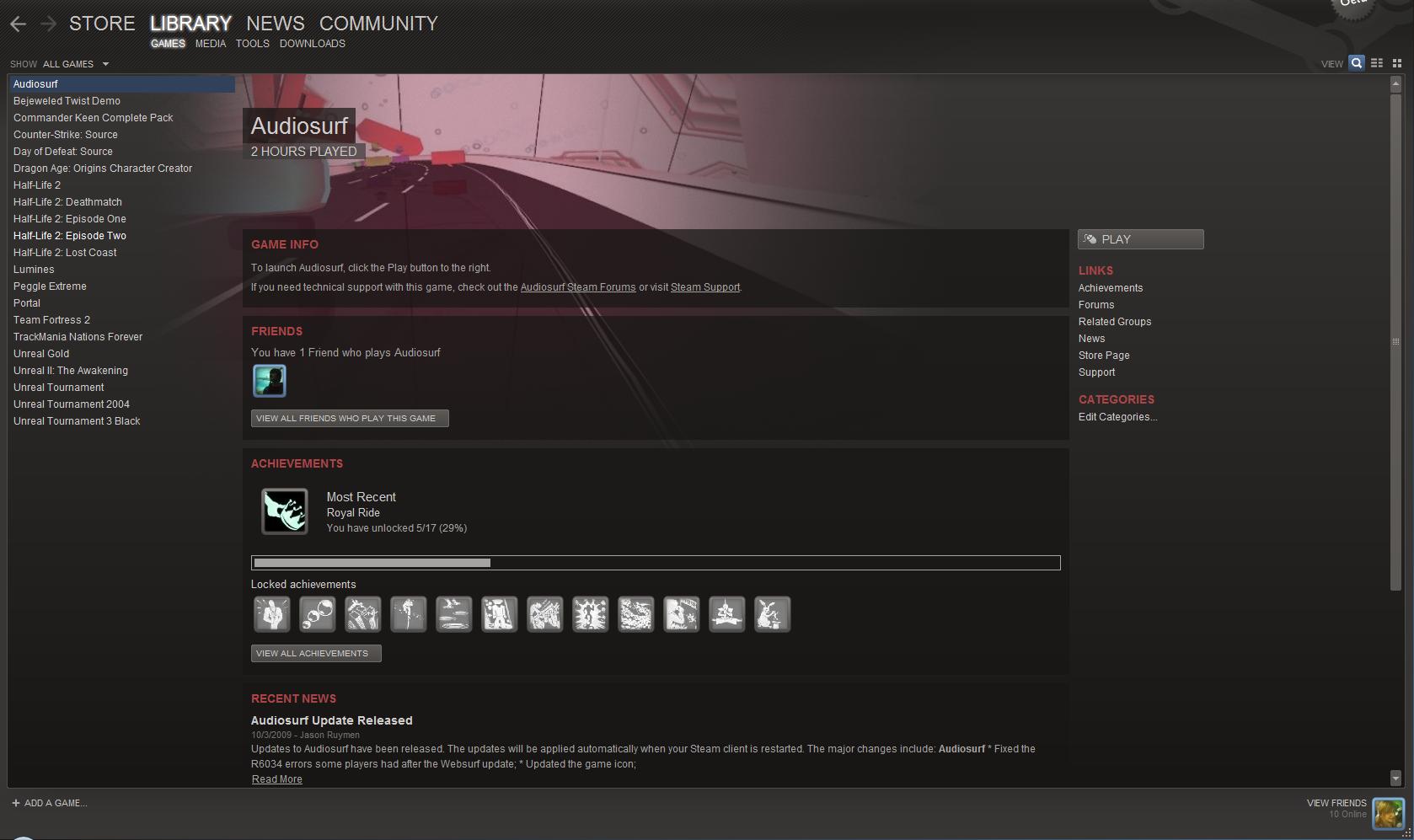
Task: Click the View All Achievements button
Action: [316, 654]
